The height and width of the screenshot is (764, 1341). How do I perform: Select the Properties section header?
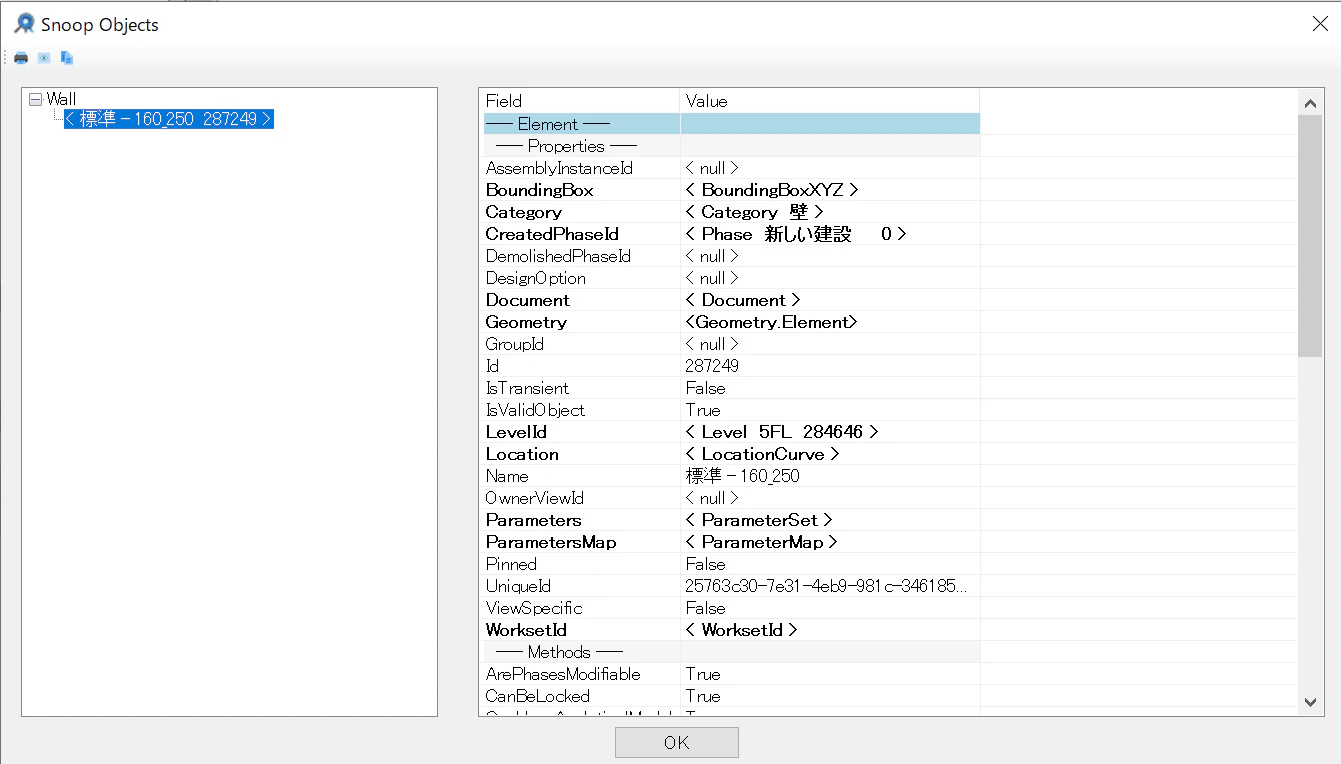tap(566, 146)
